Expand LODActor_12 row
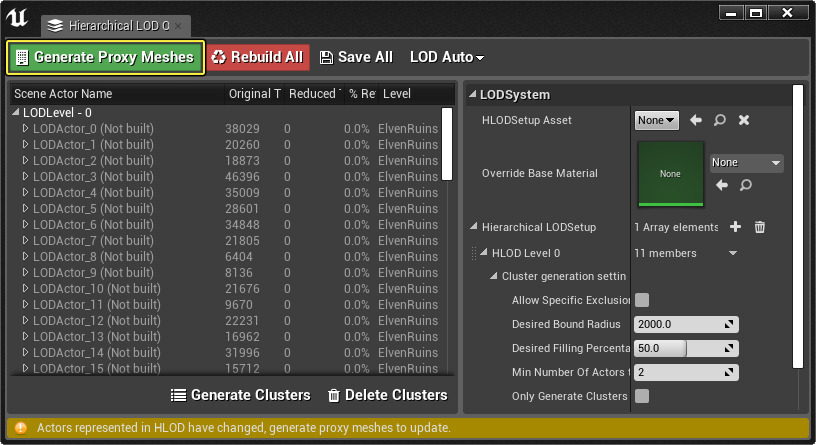 click(25, 321)
